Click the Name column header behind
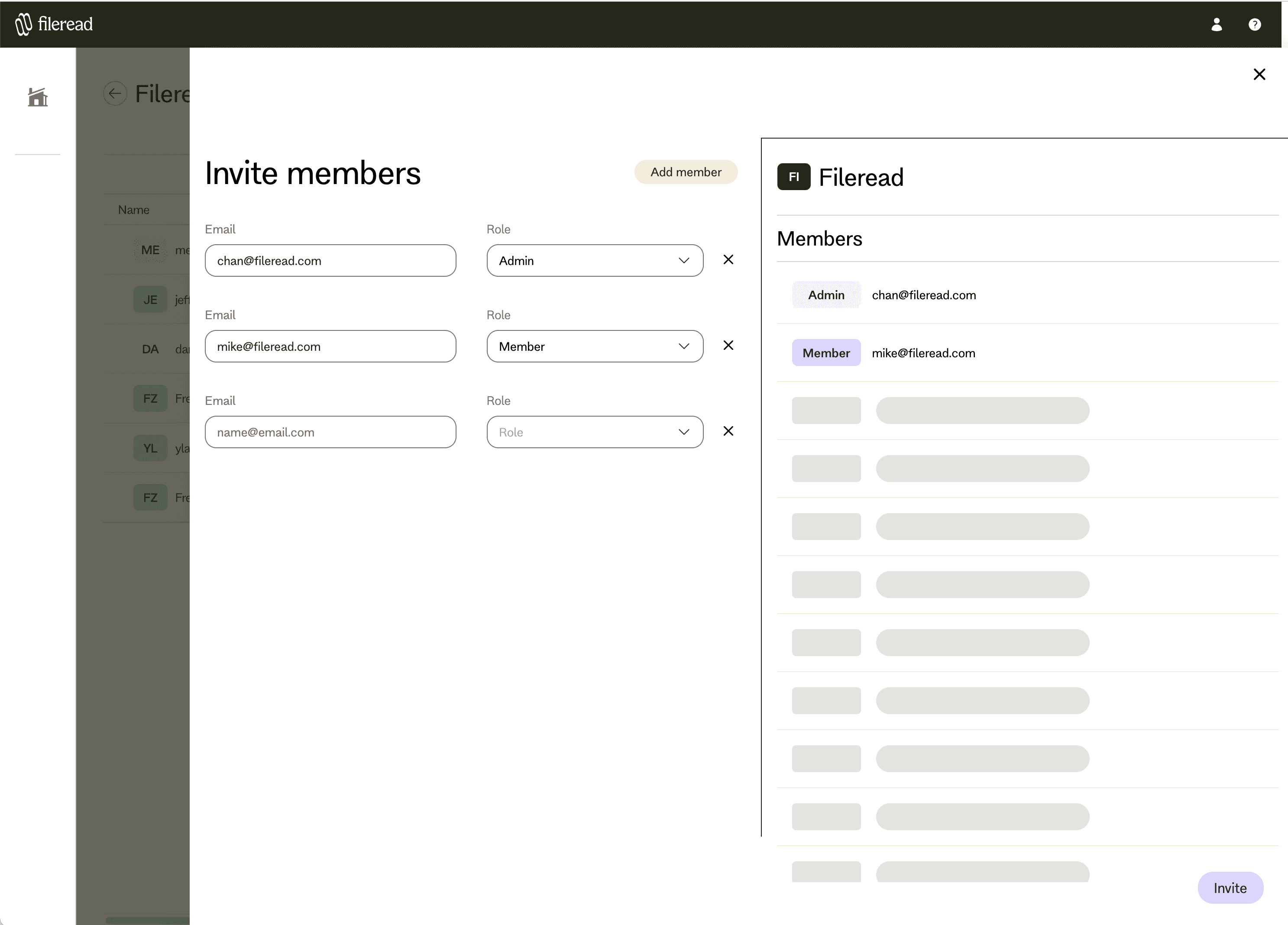Viewport: 1288px width, 925px height. click(x=134, y=210)
